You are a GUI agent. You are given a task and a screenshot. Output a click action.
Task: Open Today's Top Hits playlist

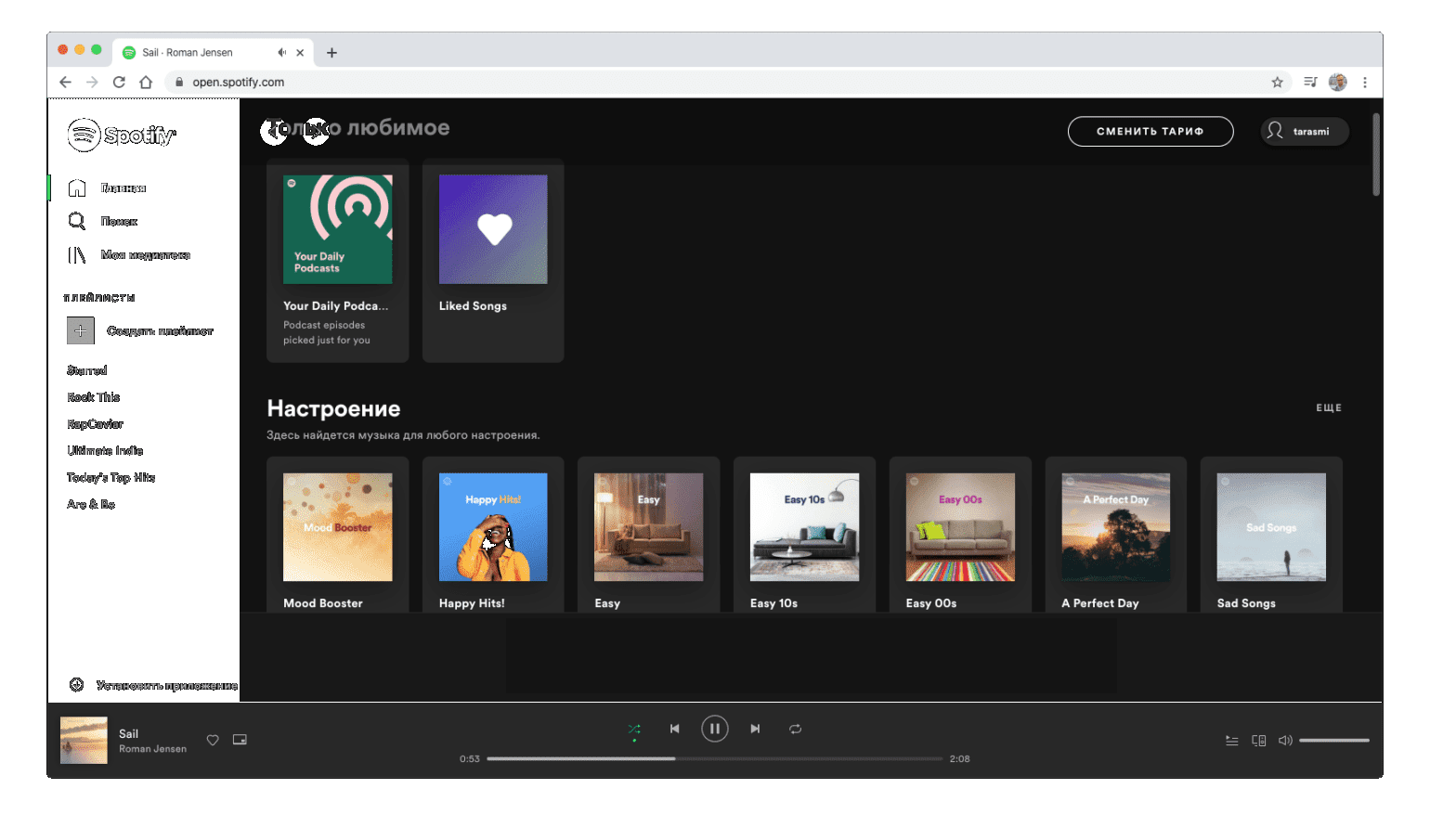(110, 478)
